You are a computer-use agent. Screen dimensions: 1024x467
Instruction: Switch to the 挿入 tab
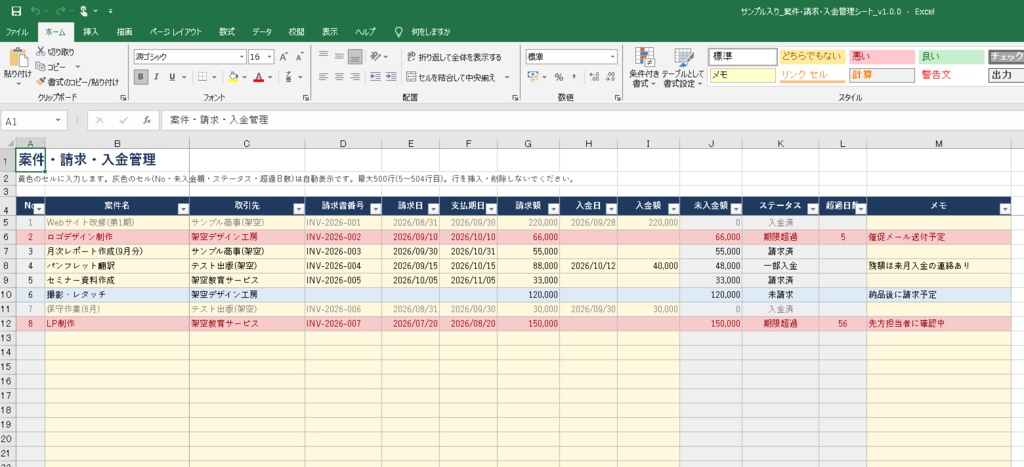(91, 32)
